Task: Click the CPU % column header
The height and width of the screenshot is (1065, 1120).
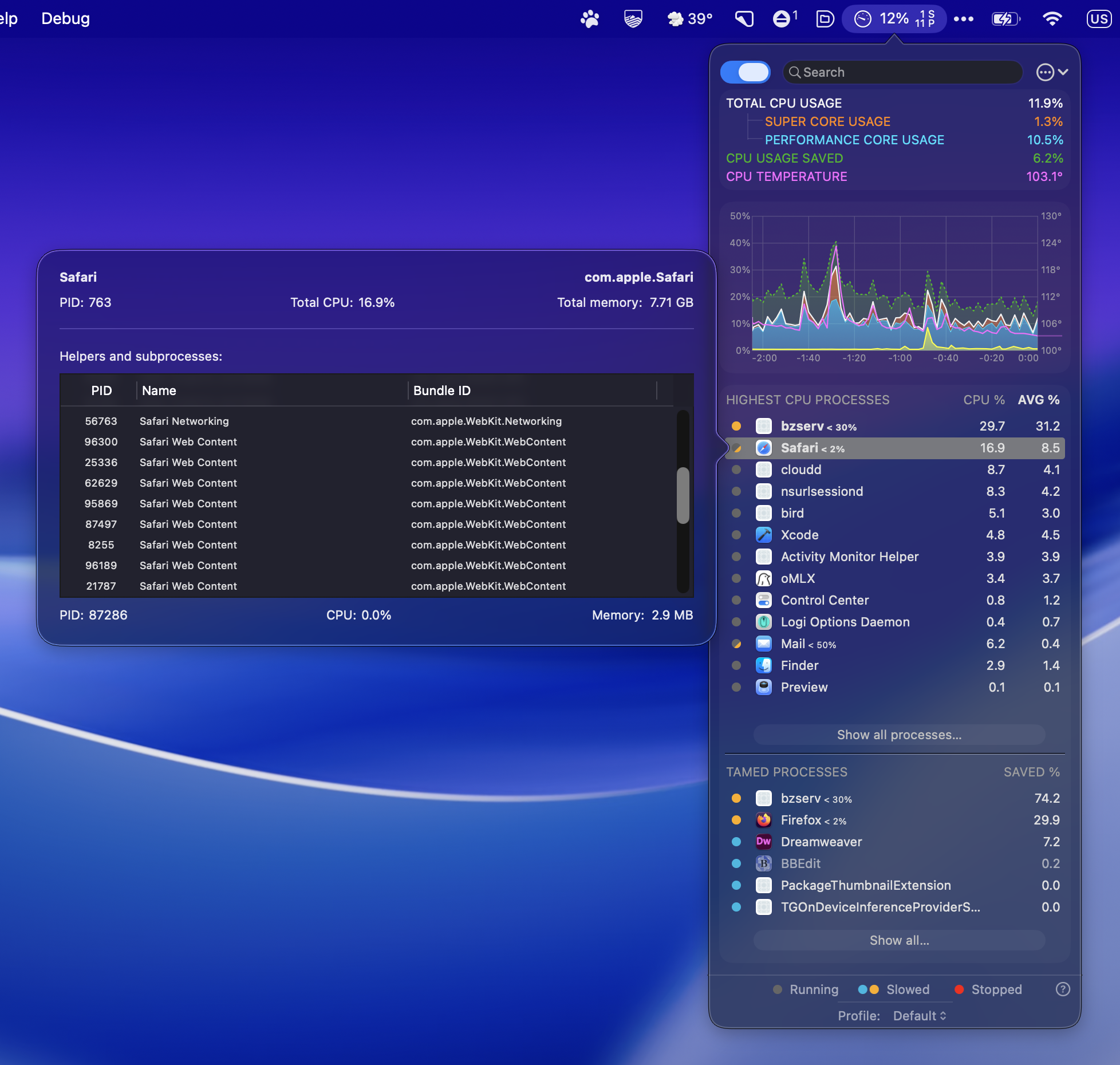Action: click(984, 400)
